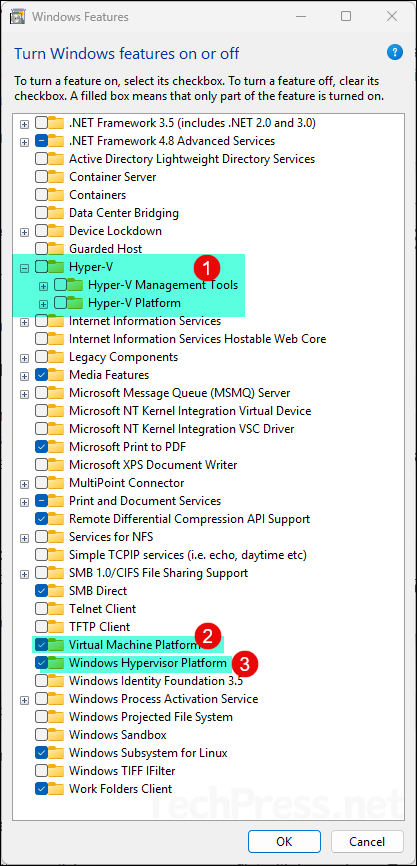Confirm changes with the OK button
This screenshot has width=417, height=866.
pyautogui.click(x=284, y=841)
